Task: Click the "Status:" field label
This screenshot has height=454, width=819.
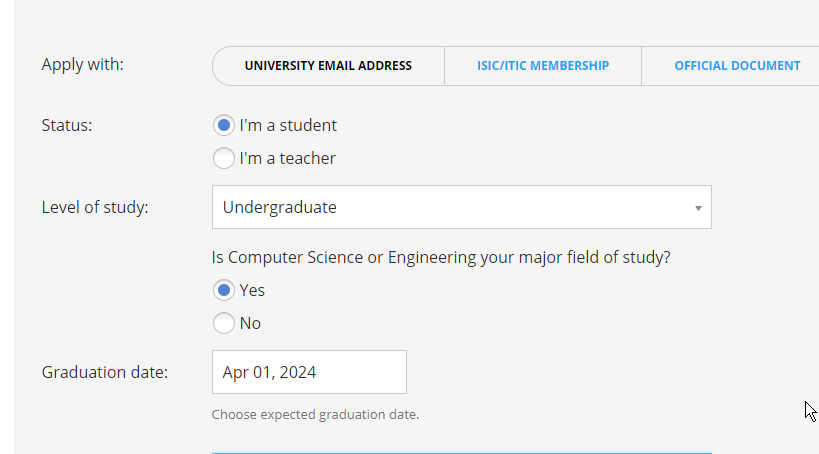Action: (x=67, y=125)
